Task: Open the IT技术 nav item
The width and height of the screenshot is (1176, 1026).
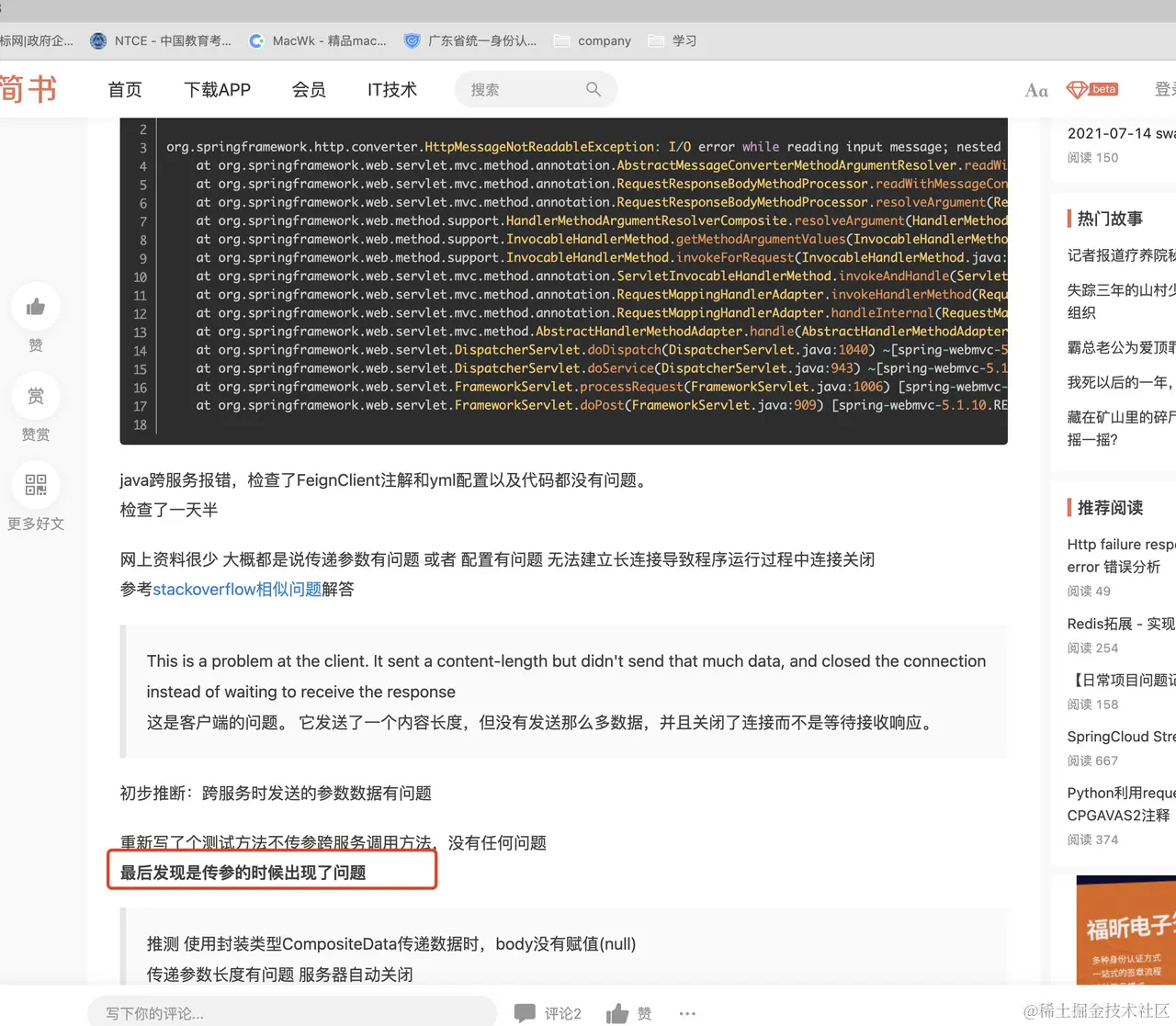Action: [392, 89]
